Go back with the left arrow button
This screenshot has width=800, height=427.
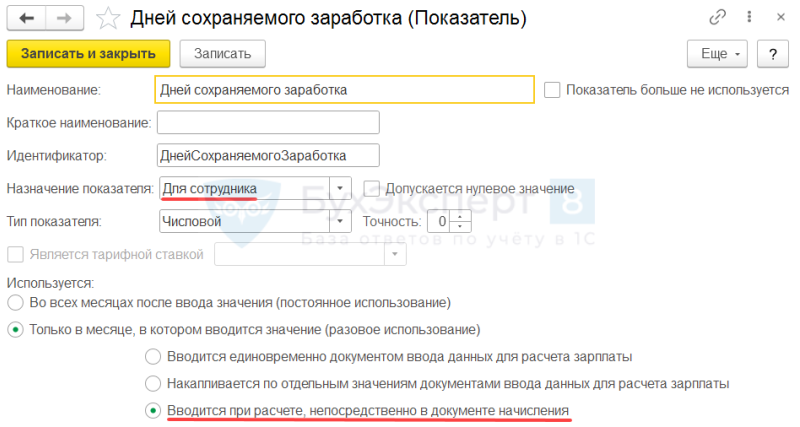pos(26,18)
